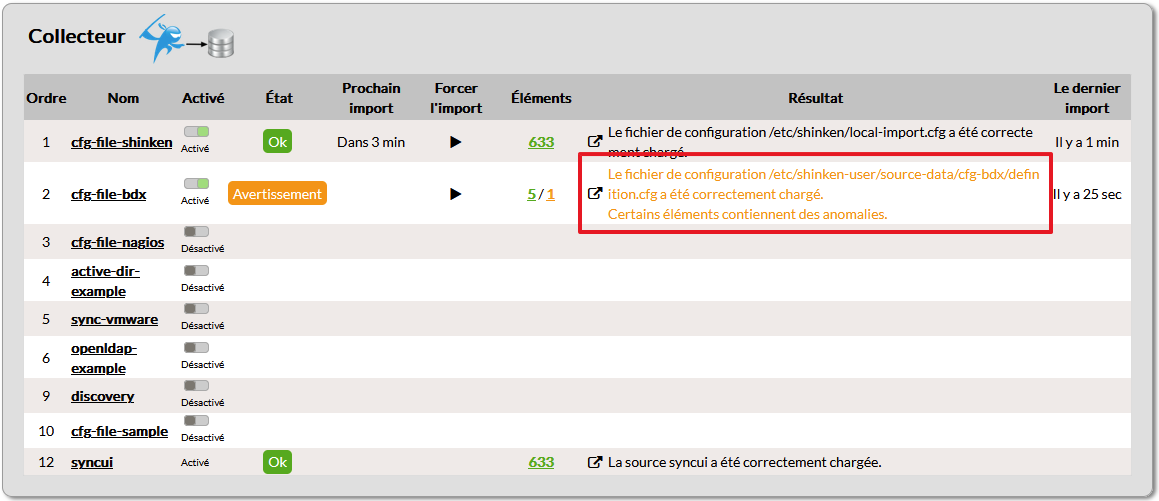The width and height of the screenshot is (1159, 501).
Task: Force import for cfg-file-bdx
Action: coord(455,194)
